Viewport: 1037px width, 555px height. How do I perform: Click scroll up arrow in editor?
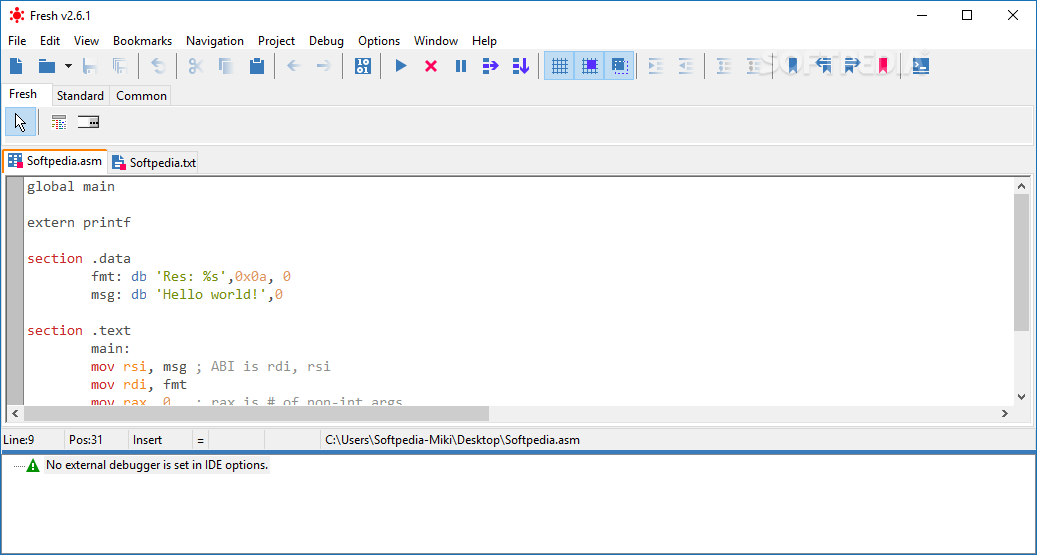1021,187
